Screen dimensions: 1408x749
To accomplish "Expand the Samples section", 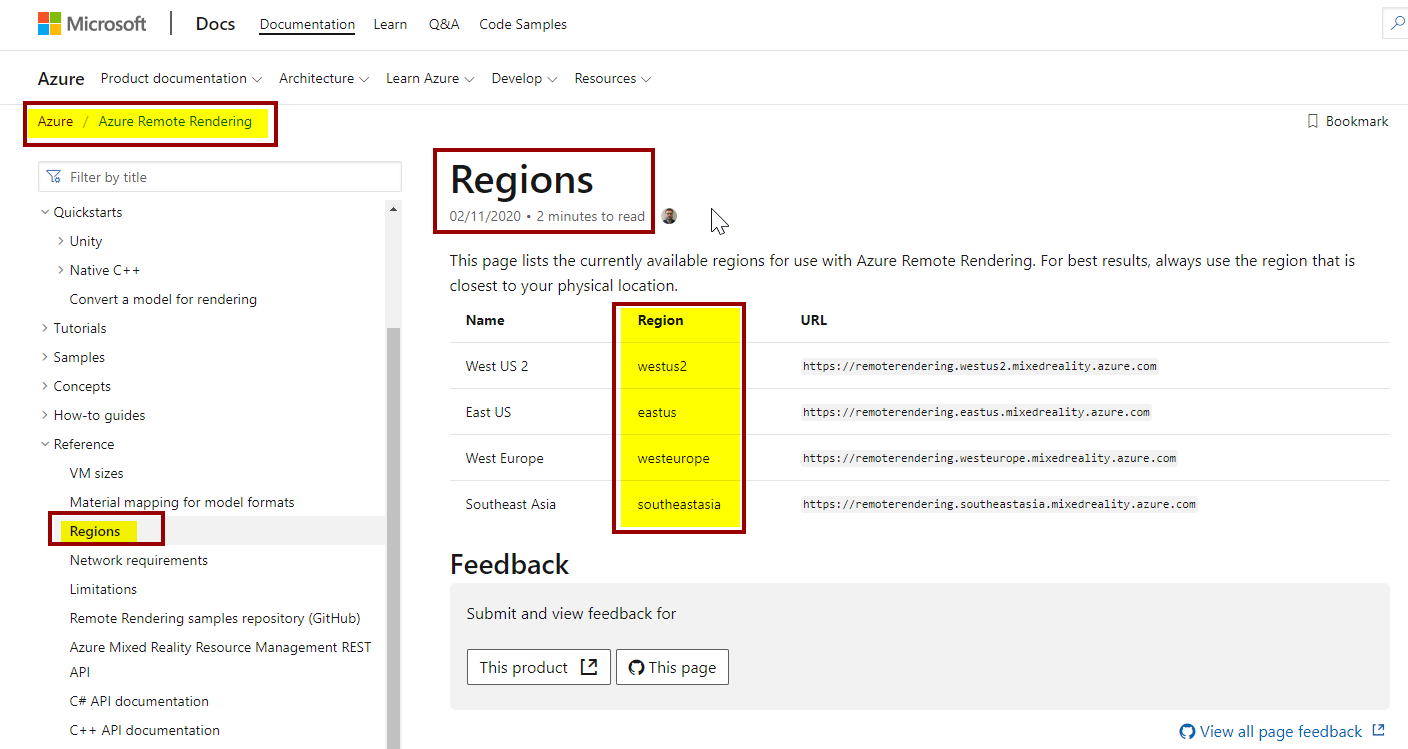I will (44, 357).
